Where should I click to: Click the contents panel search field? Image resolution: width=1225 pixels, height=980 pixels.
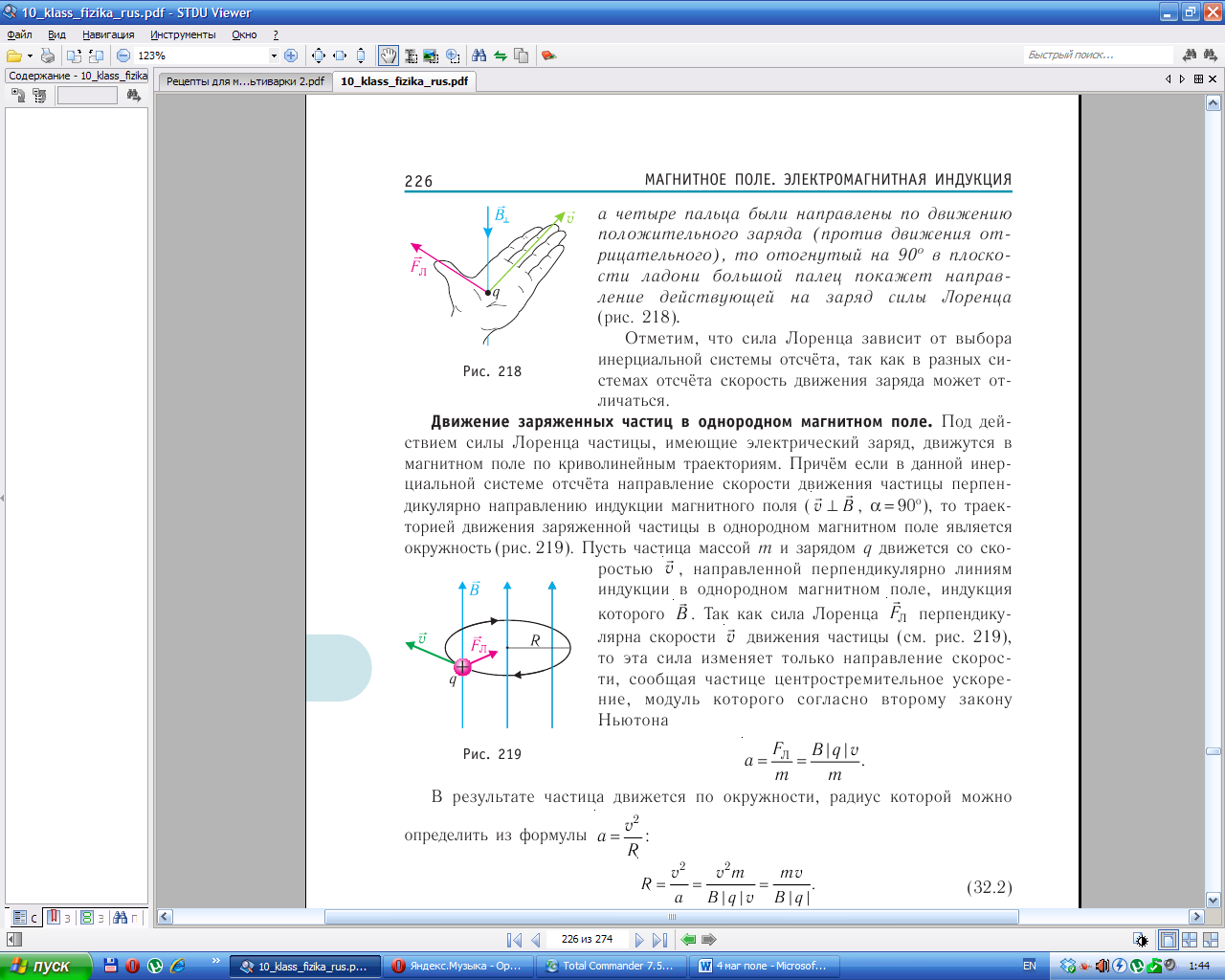pyautogui.click(x=87, y=95)
